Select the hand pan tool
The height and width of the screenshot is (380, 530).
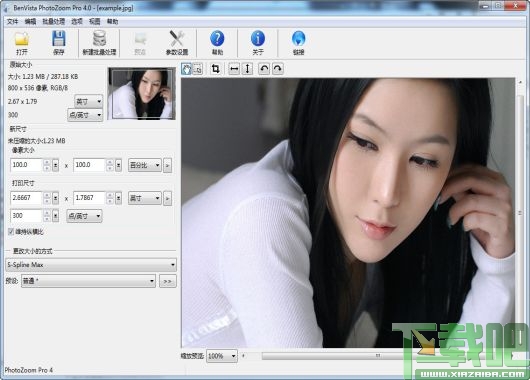click(186, 69)
